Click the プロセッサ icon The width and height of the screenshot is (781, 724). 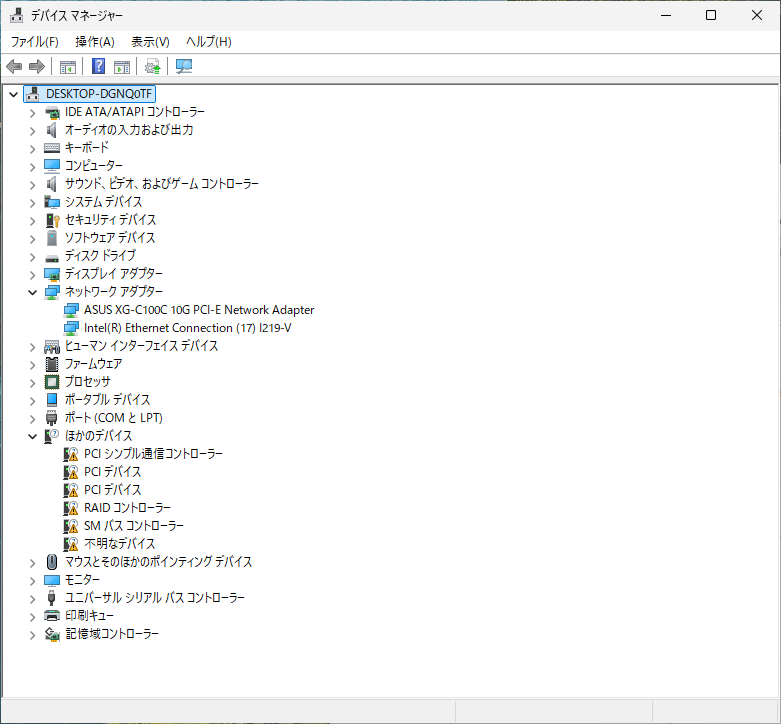(x=52, y=382)
